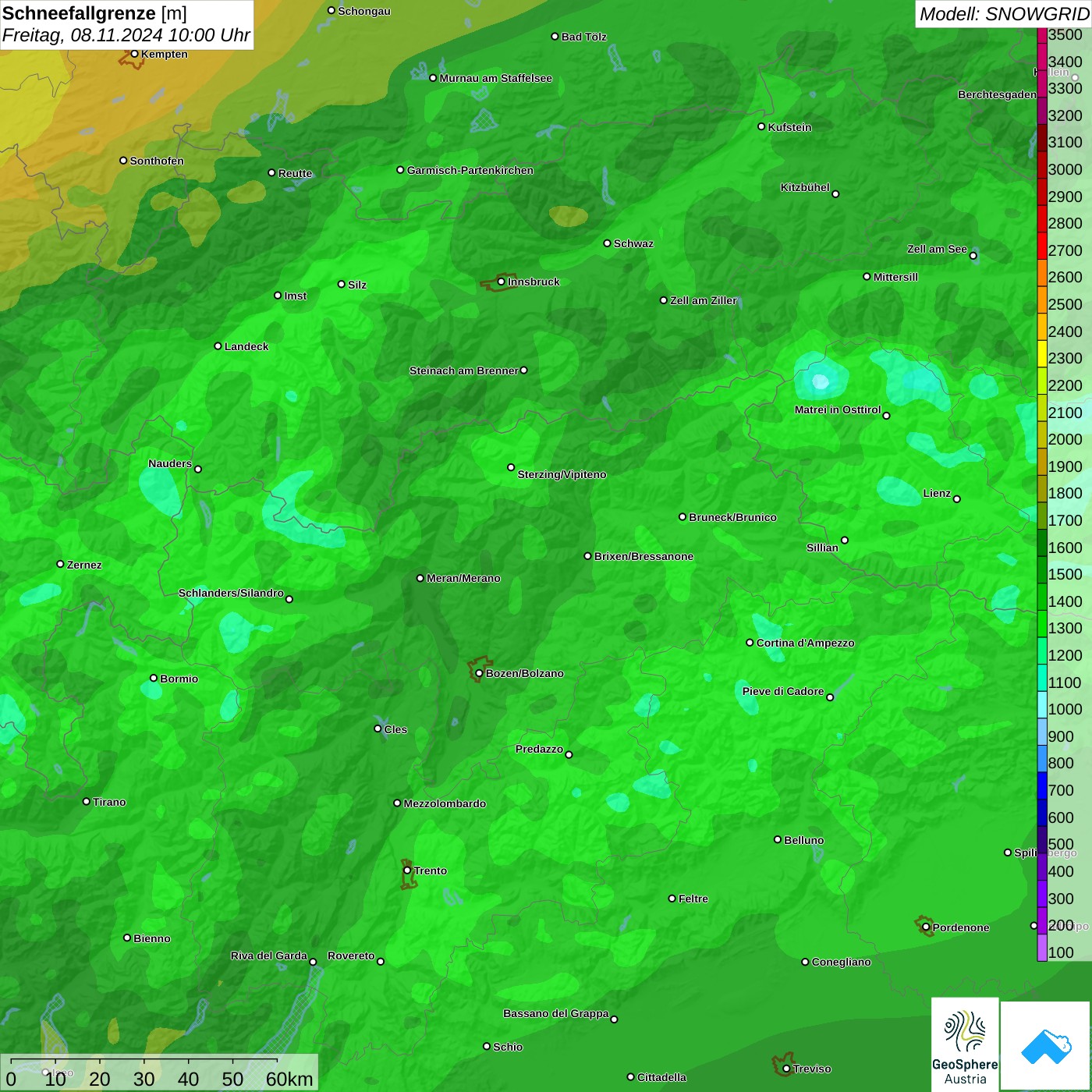Click the Meran/Merano label
The image size is (1092, 1092).
(463, 578)
